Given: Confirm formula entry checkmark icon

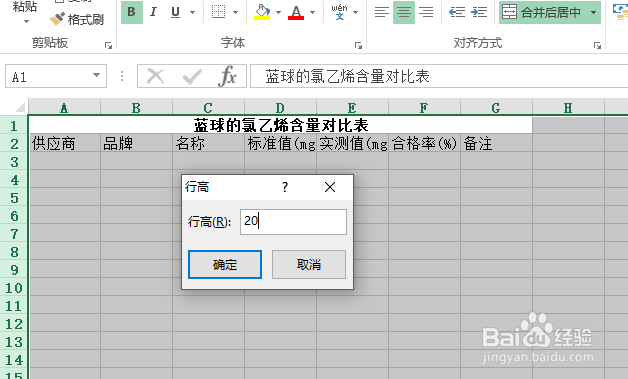Looking at the screenshot, I should coord(192,76).
